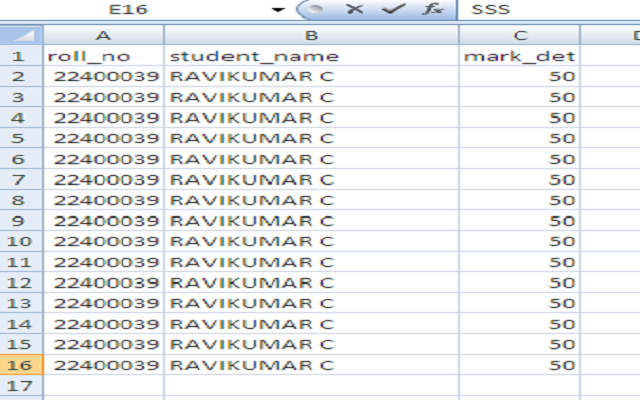Open the Insert Function fx dialog

click(x=432, y=9)
